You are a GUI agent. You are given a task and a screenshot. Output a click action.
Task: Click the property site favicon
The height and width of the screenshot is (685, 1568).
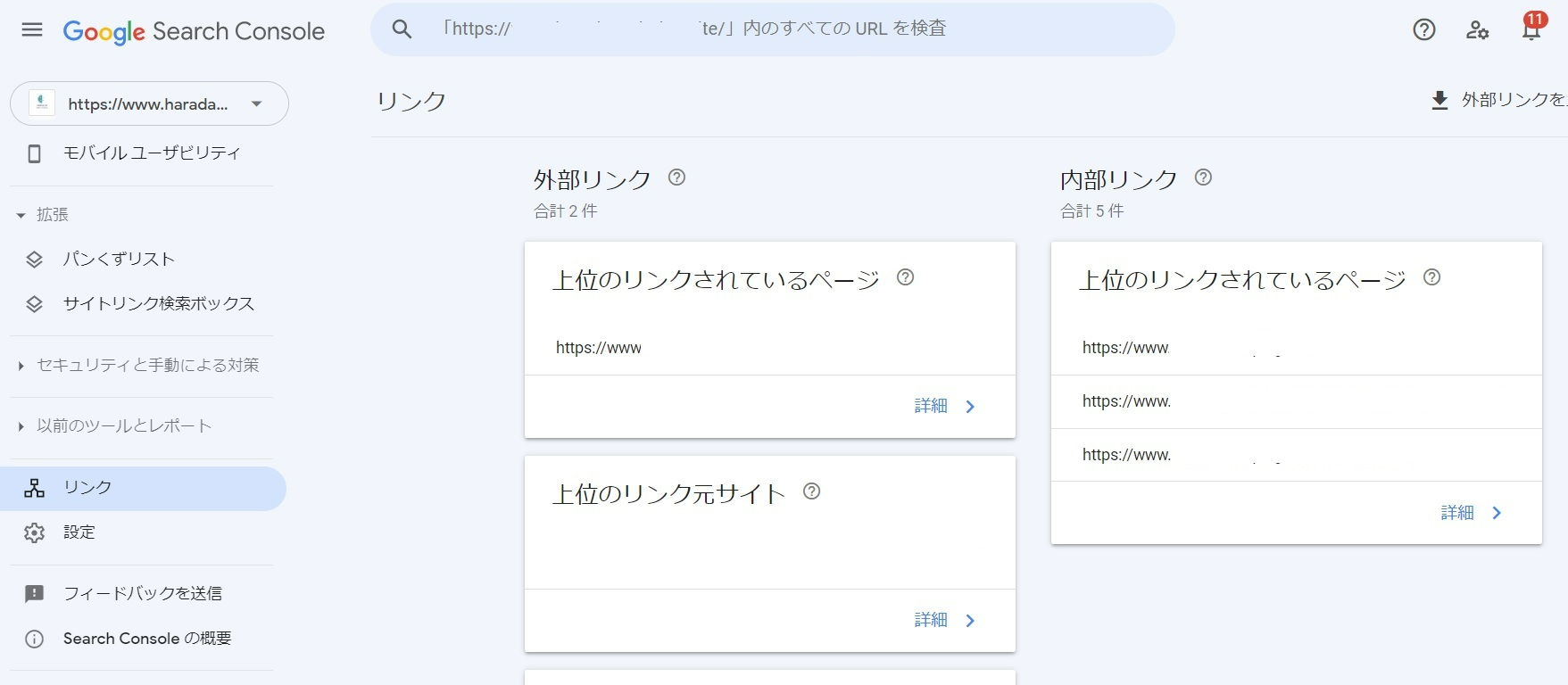point(42,103)
